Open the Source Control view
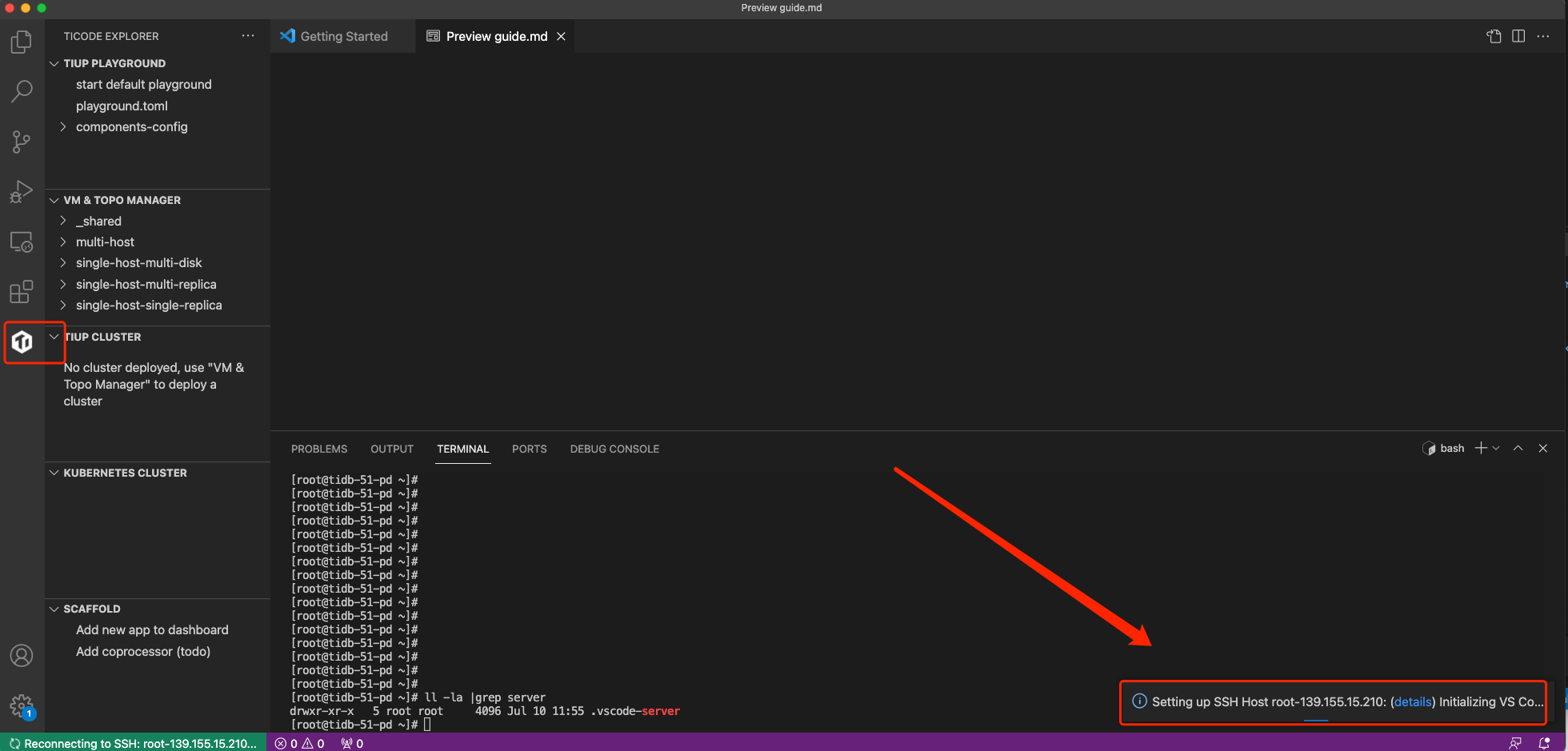Viewport: 1568px width, 751px height. pyautogui.click(x=22, y=142)
